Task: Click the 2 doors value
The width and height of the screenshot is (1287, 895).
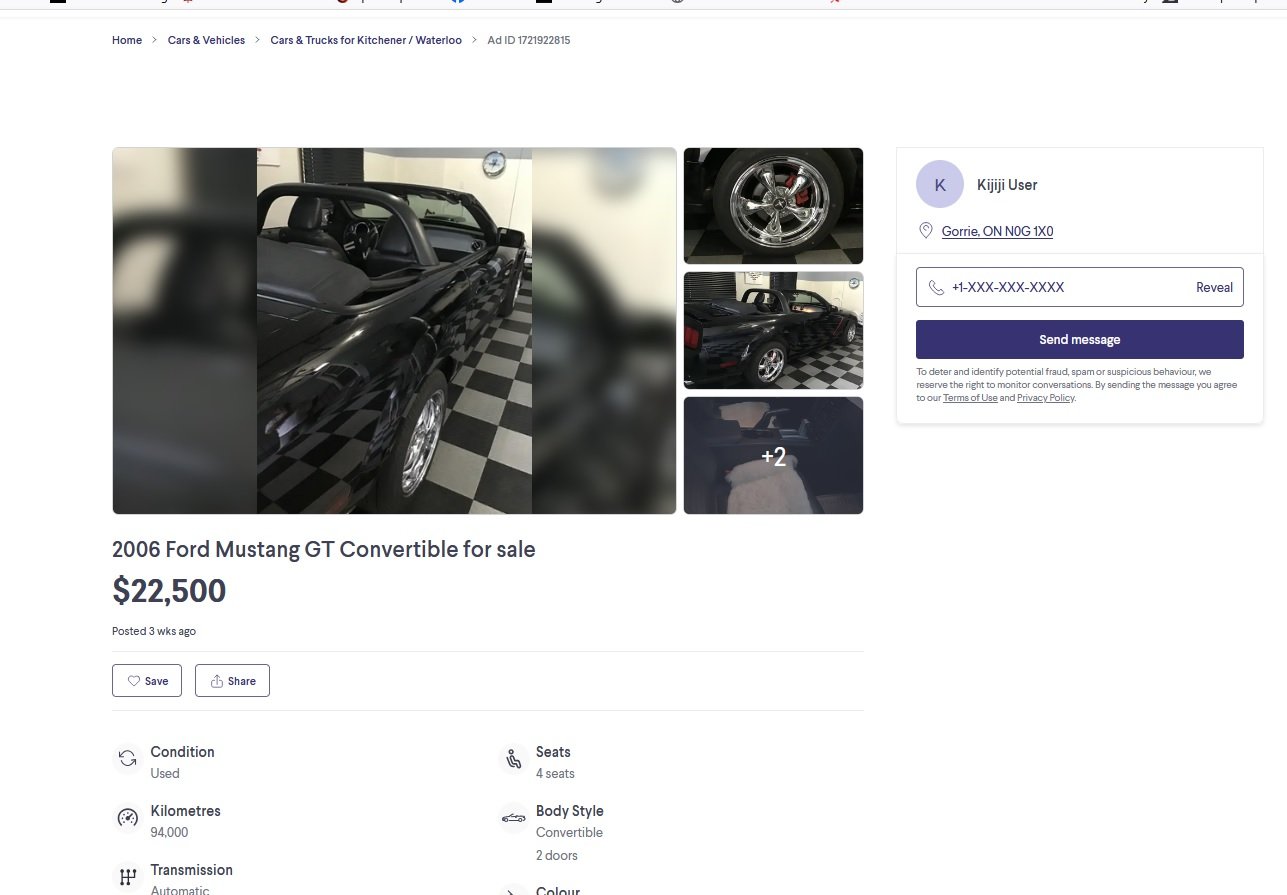Action: [557, 855]
